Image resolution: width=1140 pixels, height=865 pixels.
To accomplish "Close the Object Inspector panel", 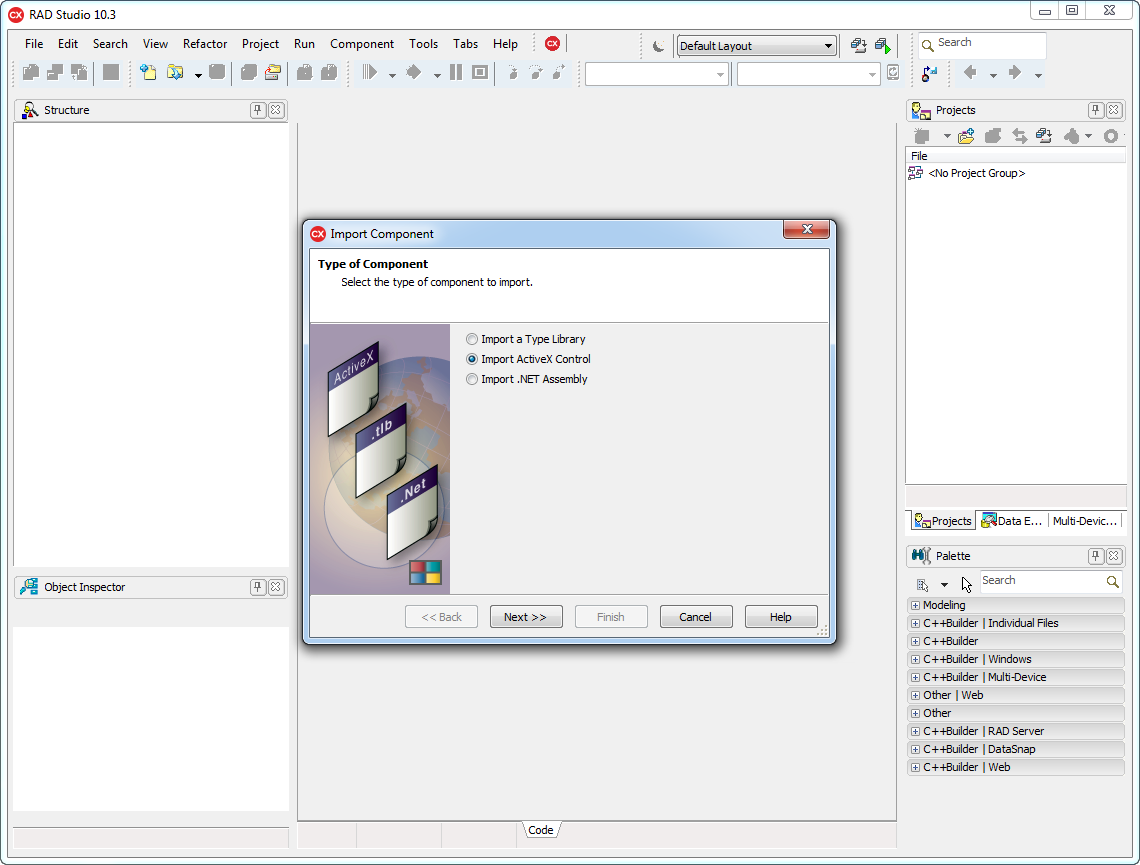I will [276, 587].
